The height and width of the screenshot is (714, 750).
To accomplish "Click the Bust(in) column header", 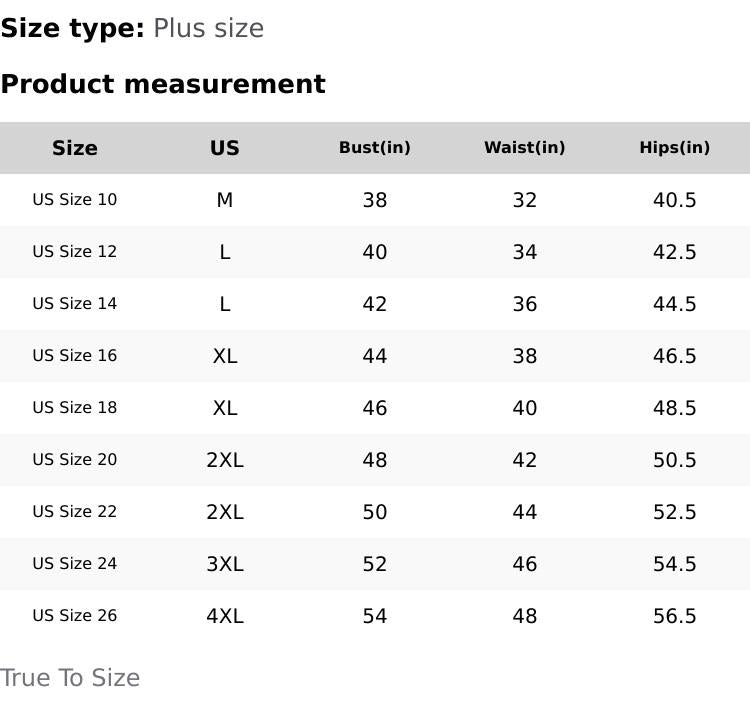I will click(x=375, y=148).
